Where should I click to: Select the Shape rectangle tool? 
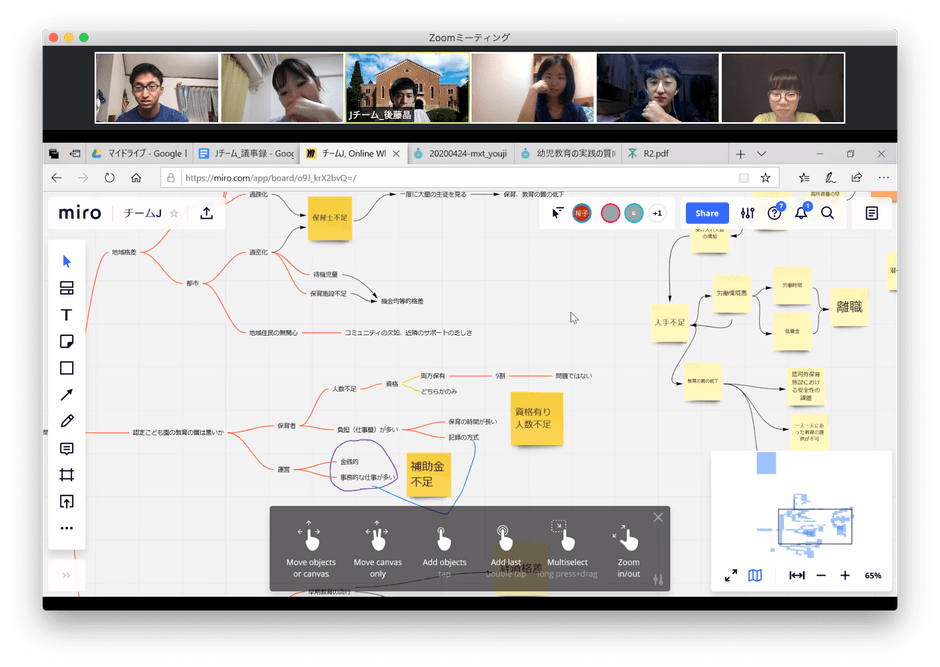(67, 368)
